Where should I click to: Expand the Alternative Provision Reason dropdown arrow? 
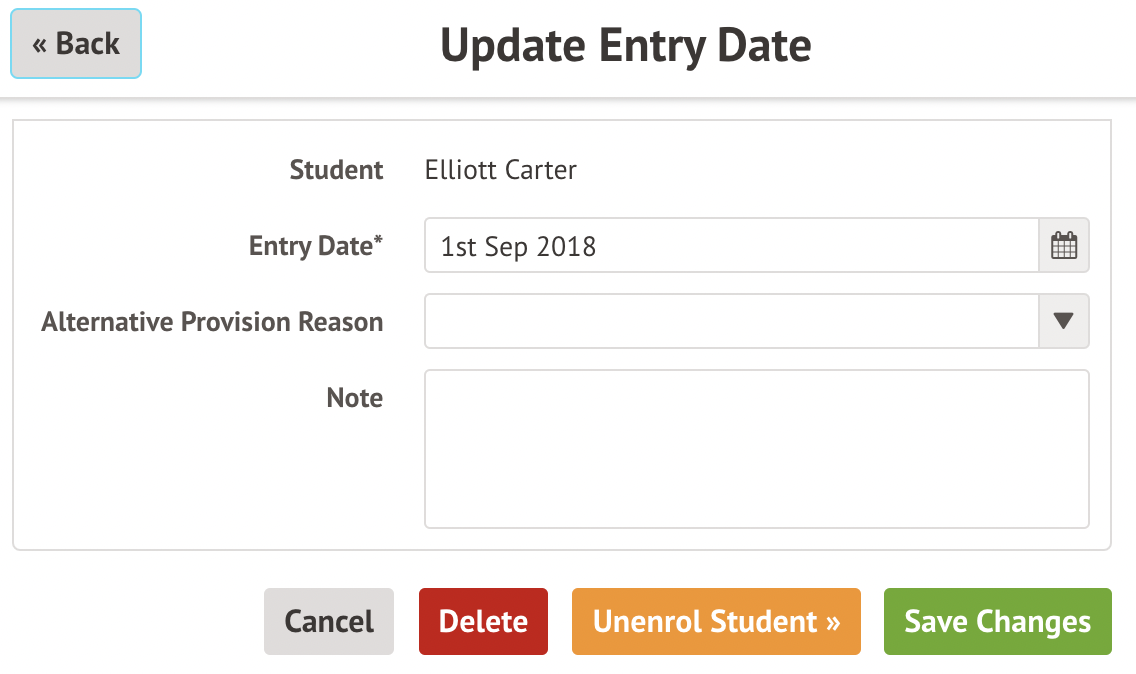(1064, 322)
